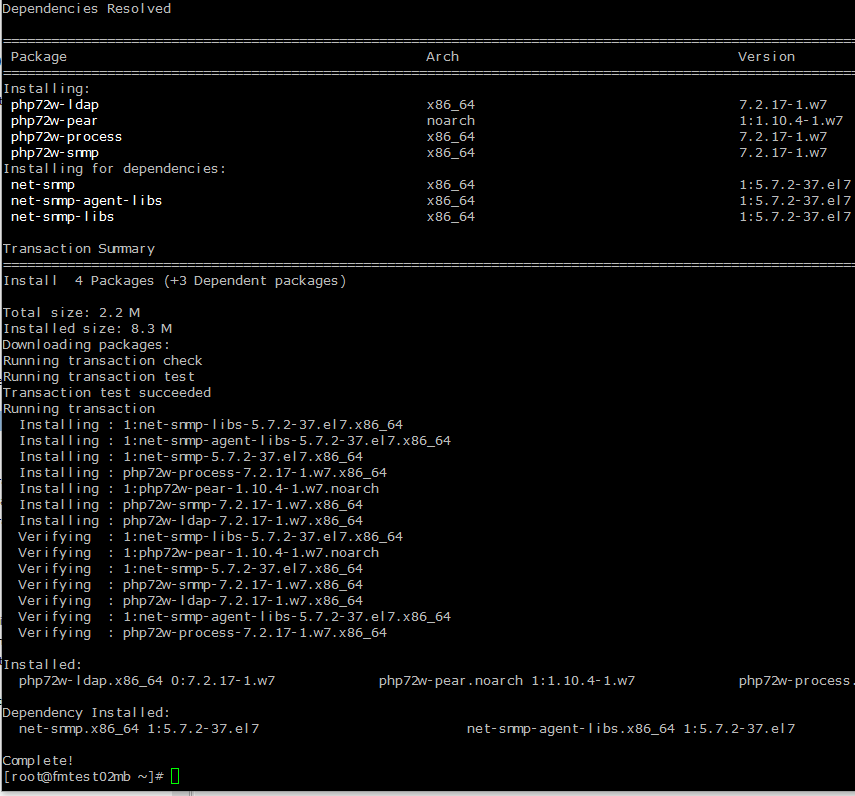
Task: Click the 'Package' column header
Action: click(x=39, y=57)
